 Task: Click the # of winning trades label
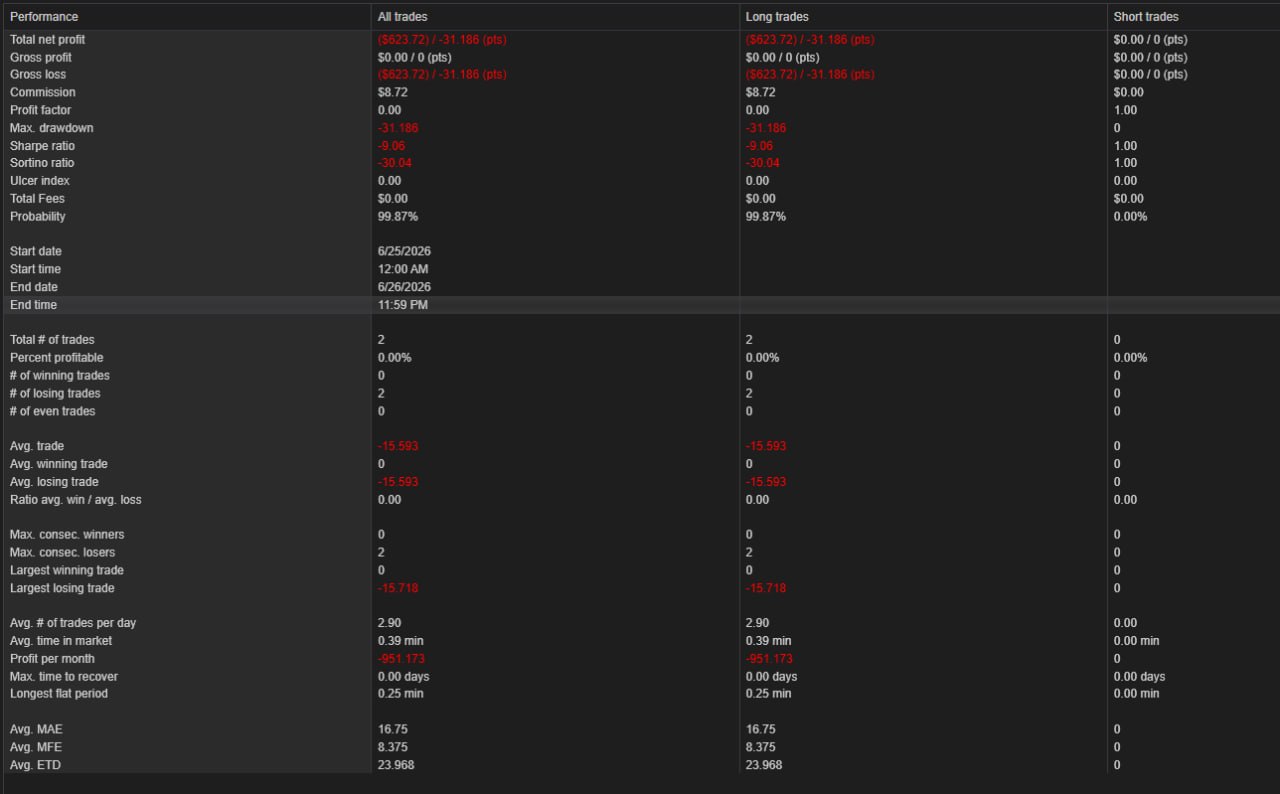[60, 376]
